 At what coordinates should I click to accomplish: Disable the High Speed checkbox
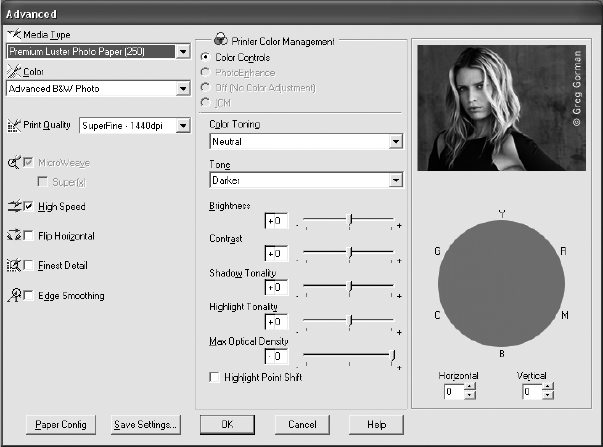[x=29, y=207]
